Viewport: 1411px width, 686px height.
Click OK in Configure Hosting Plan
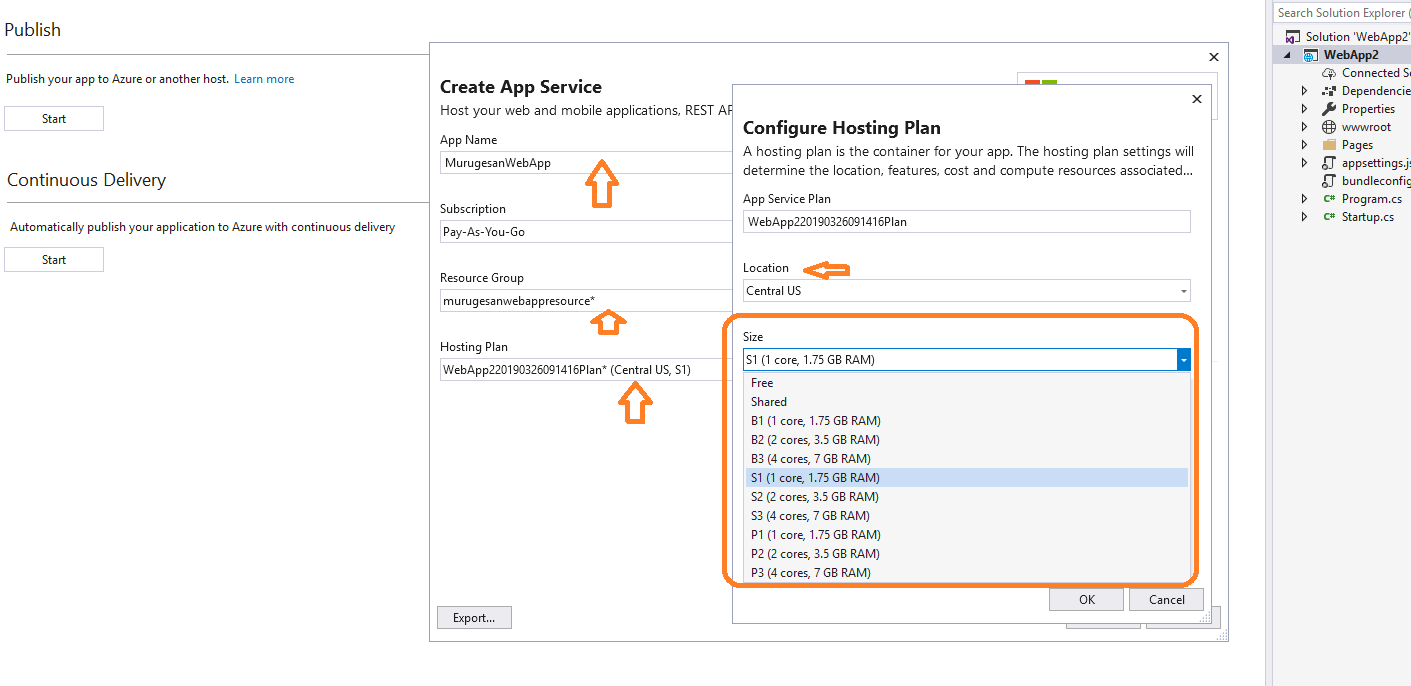tap(1086, 599)
